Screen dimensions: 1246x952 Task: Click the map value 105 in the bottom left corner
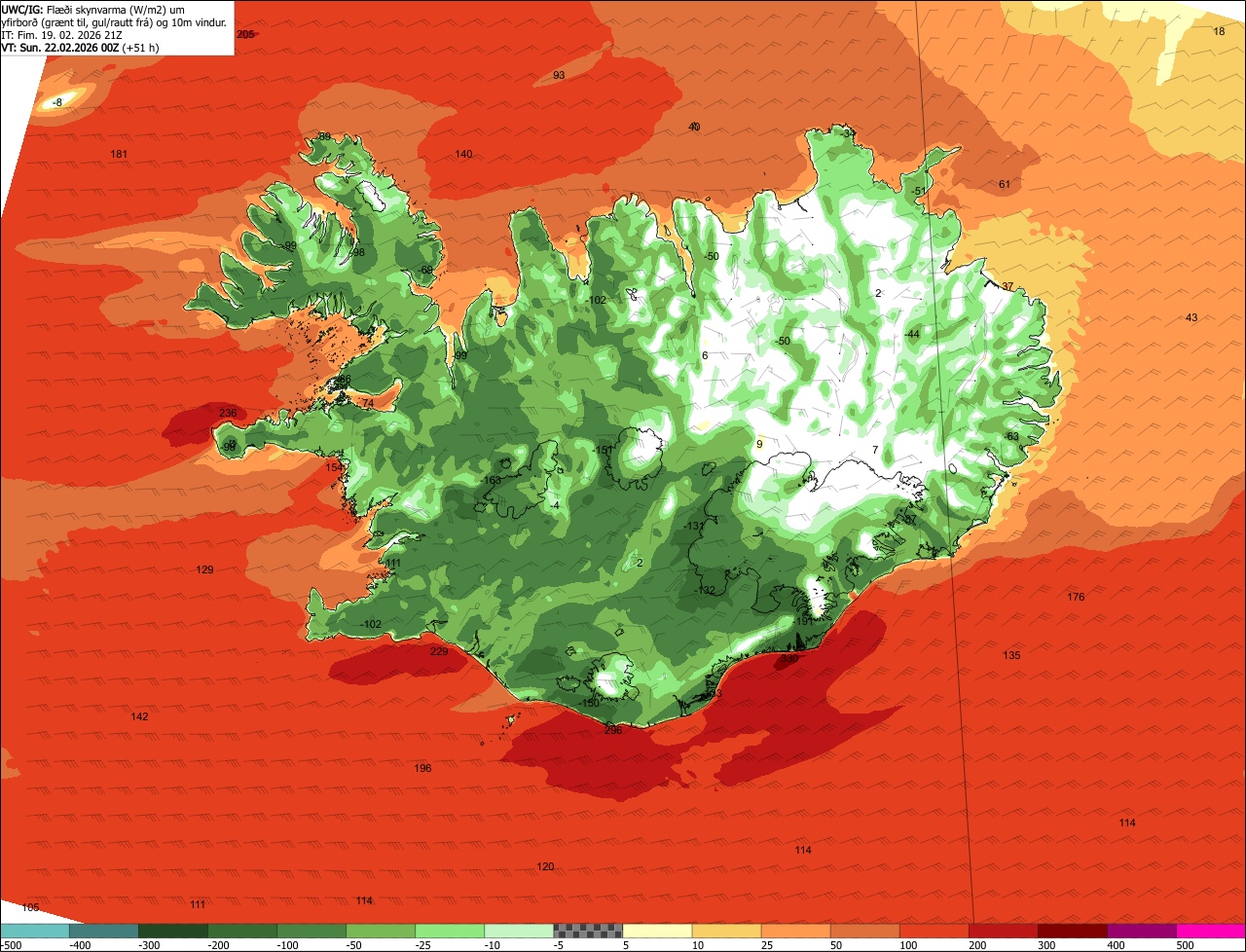click(x=31, y=907)
